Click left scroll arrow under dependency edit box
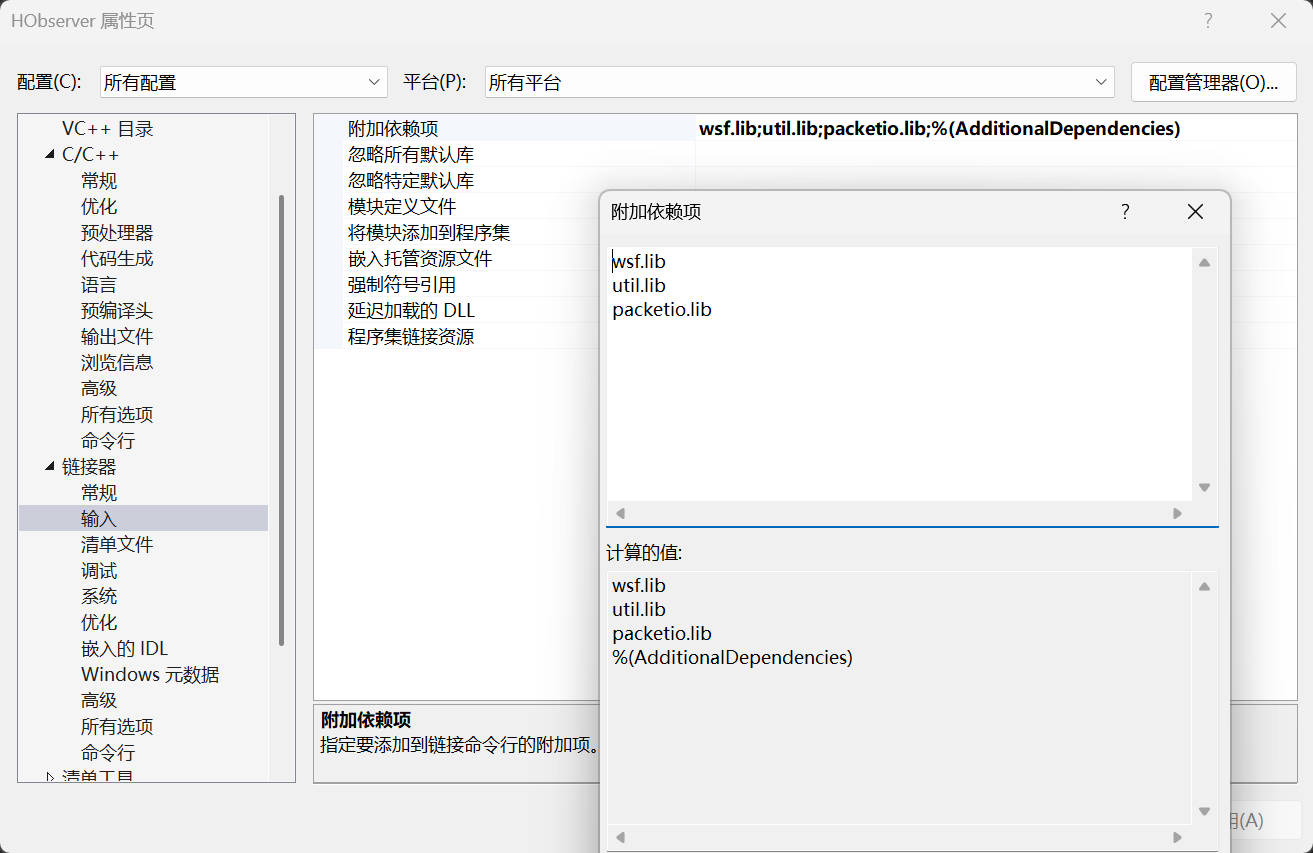Image resolution: width=1313 pixels, height=853 pixels. click(620, 513)
